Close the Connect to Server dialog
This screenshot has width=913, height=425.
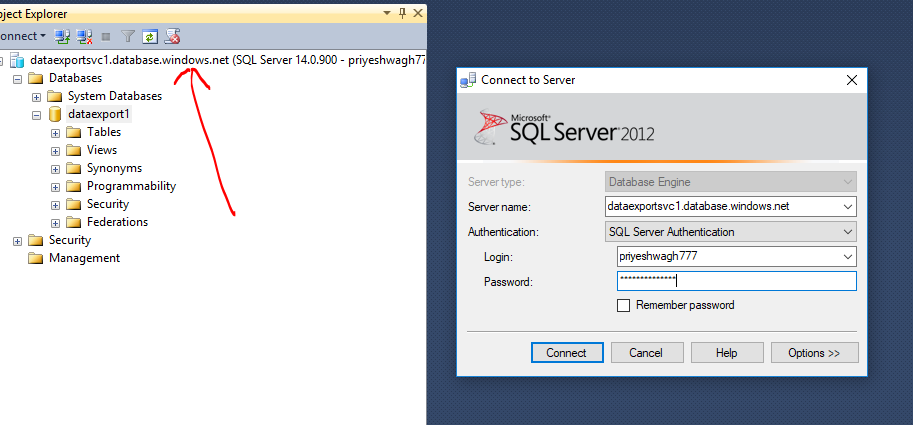click(851, 80)
